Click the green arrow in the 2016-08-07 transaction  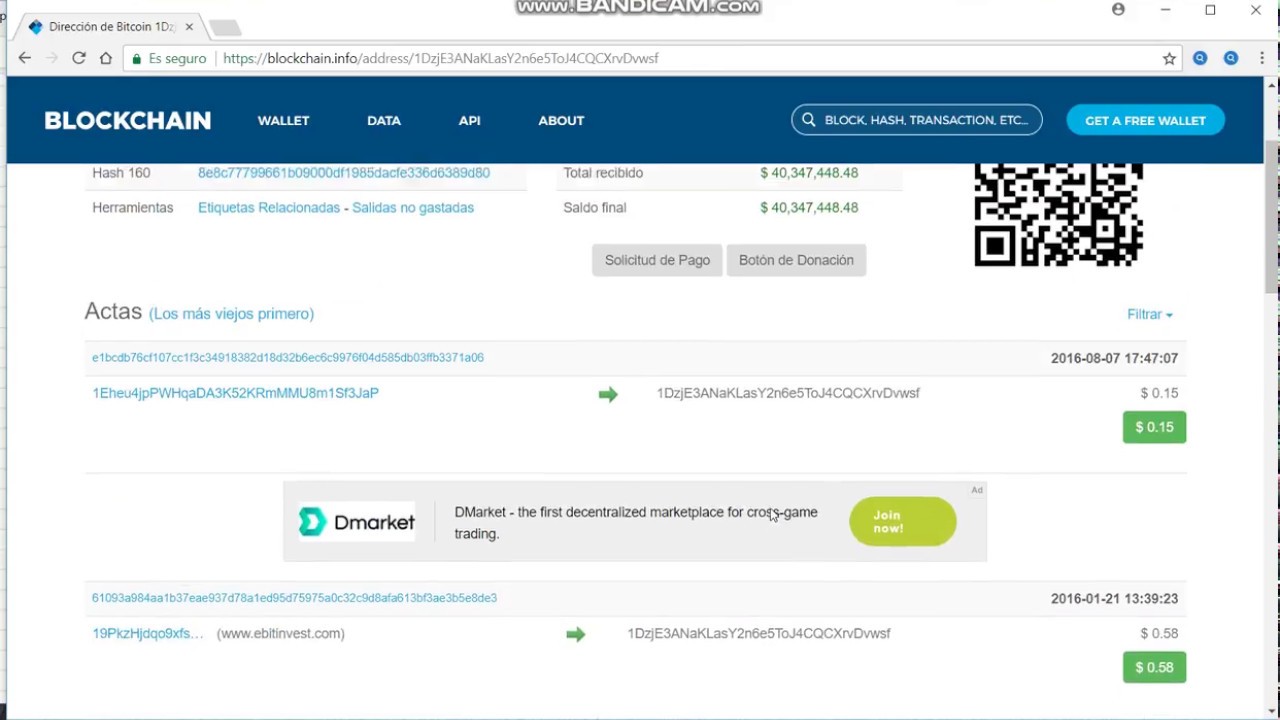pyautogui.click(x=608, y=394)
